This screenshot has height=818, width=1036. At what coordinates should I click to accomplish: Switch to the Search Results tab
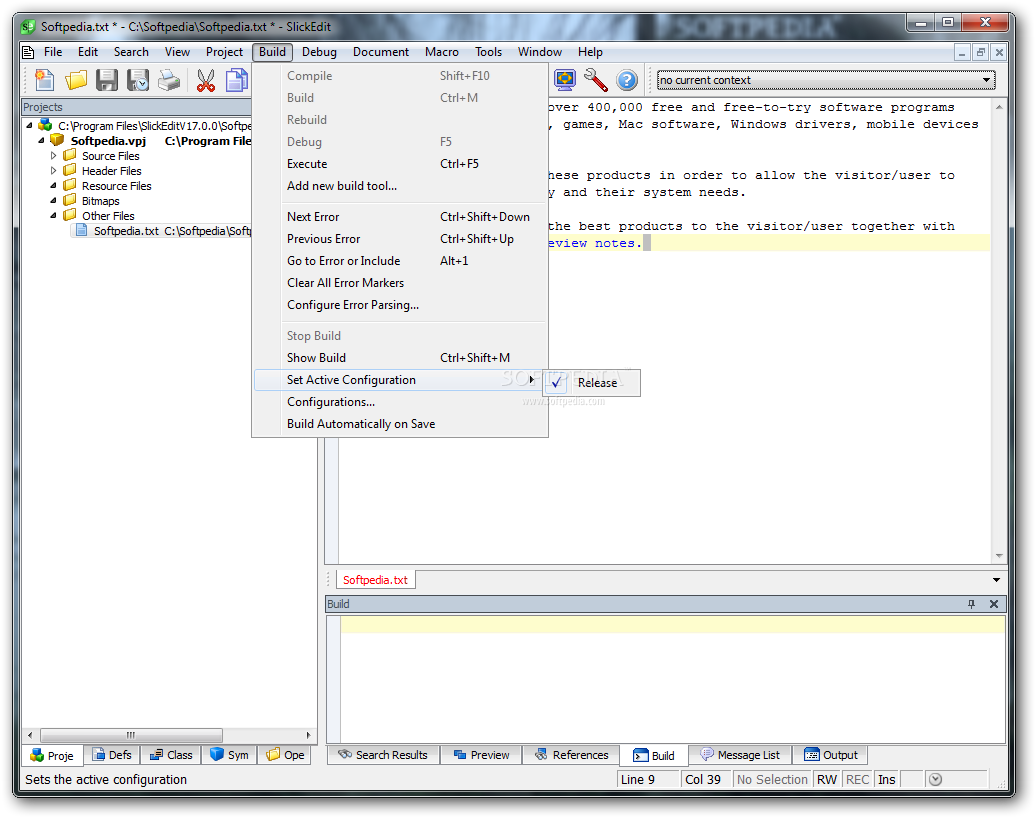[x=383, y=755]
